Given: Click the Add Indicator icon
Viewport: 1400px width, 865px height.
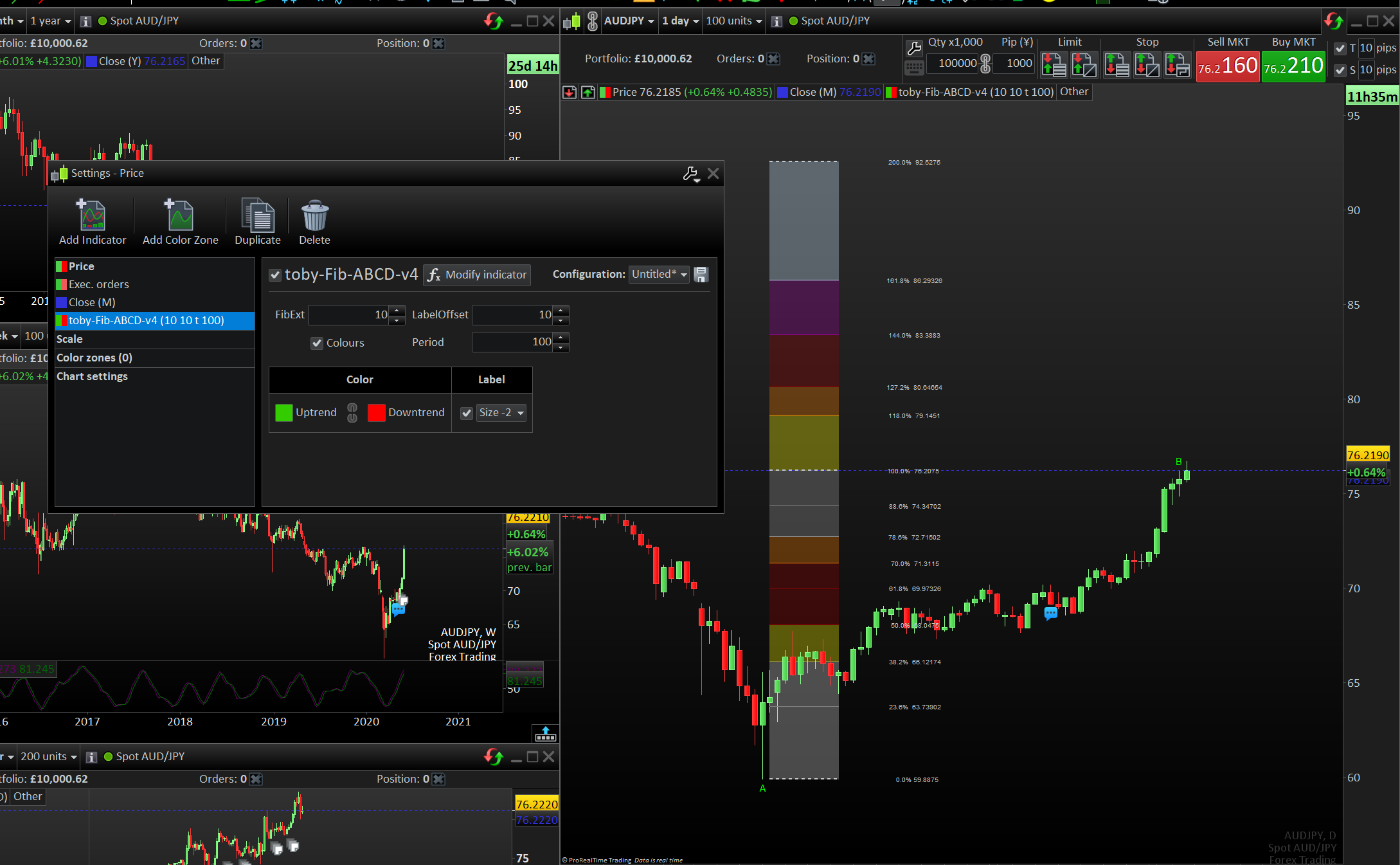Looking at the screenshot, I should pos(92,215).
